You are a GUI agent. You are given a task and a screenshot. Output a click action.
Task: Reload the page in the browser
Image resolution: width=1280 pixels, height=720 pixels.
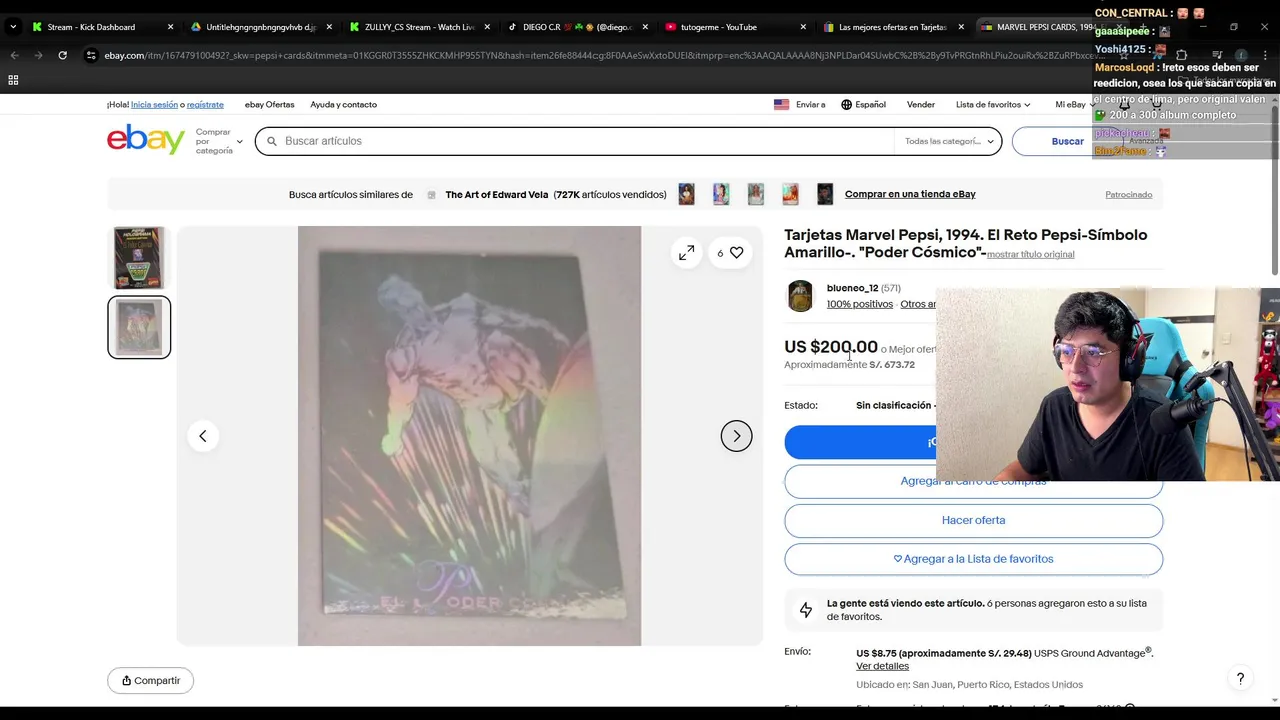[x=62, y=55]
